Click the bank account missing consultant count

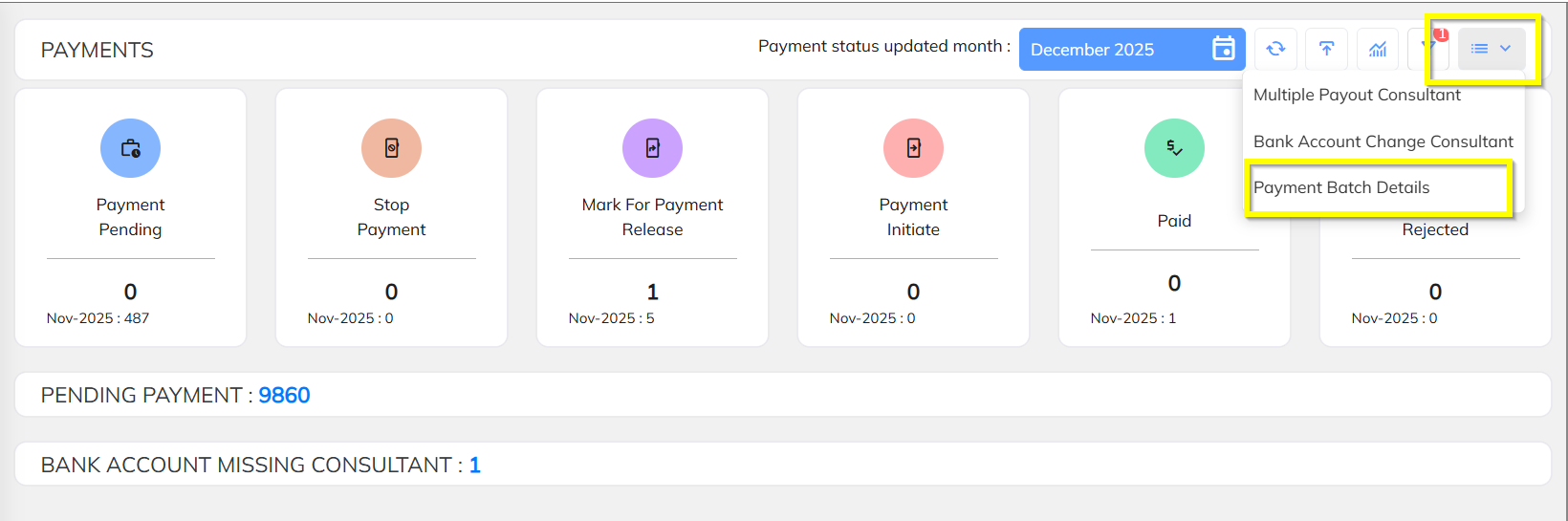pyautogui.click(x=474, y=465)
